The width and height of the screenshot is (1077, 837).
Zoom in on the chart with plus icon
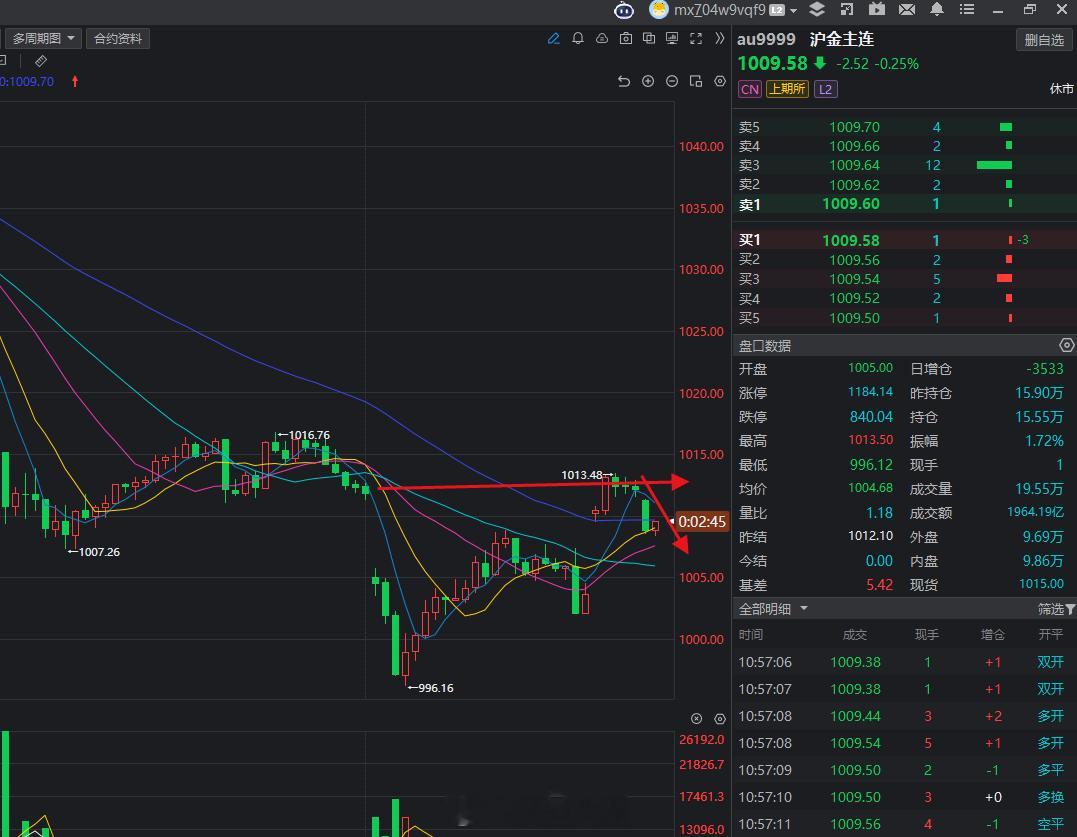[x=648, y=81]
